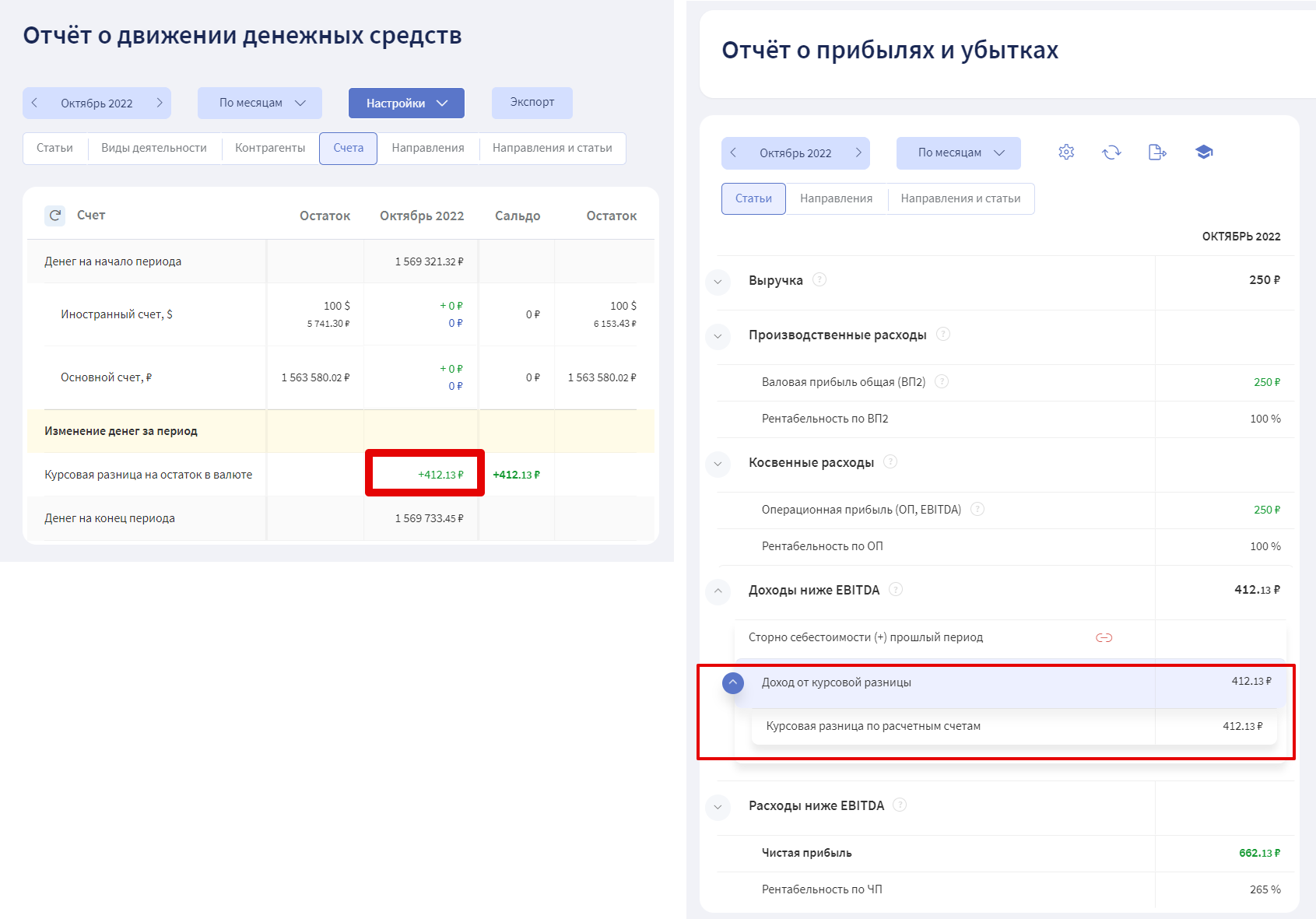Click Изменение денег за период row
1316x919 pixels.
point(341,431)
